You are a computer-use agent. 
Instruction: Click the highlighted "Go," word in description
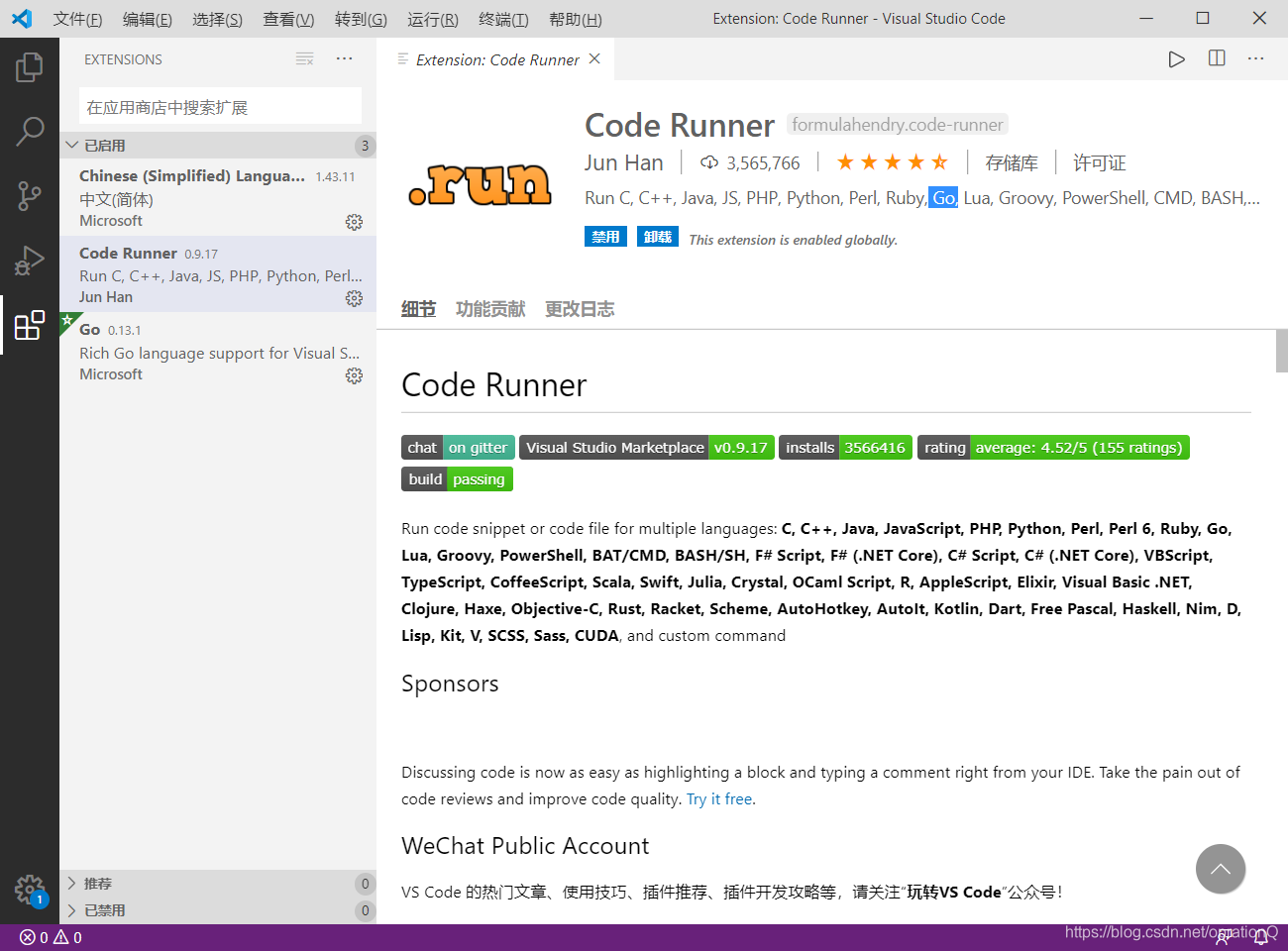(943, 198)
